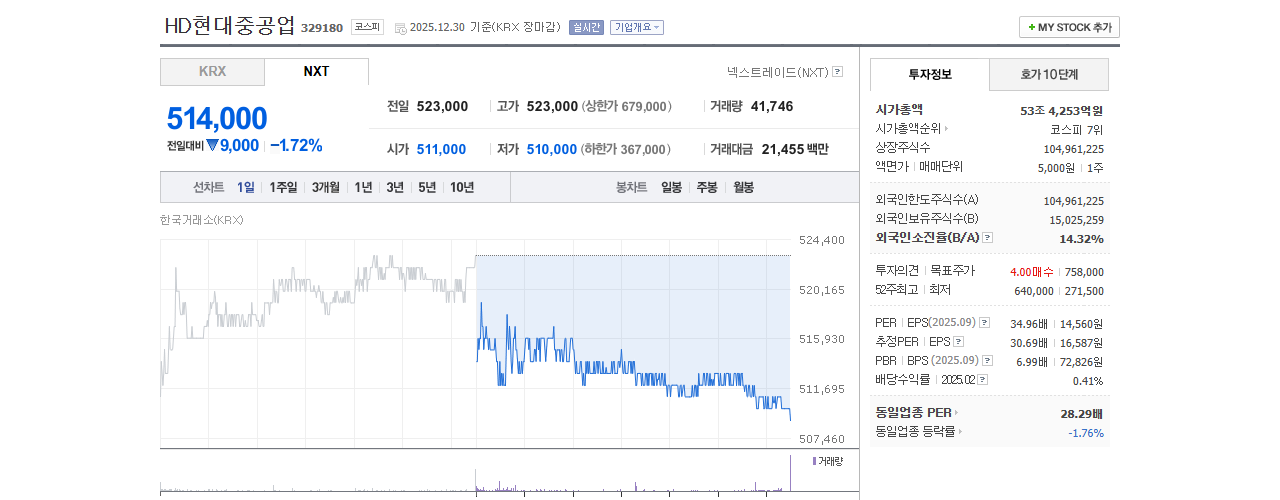The image size is (1280, 500).
Task: Select the 1주일 line chart period
Action: tap(284, 187)
